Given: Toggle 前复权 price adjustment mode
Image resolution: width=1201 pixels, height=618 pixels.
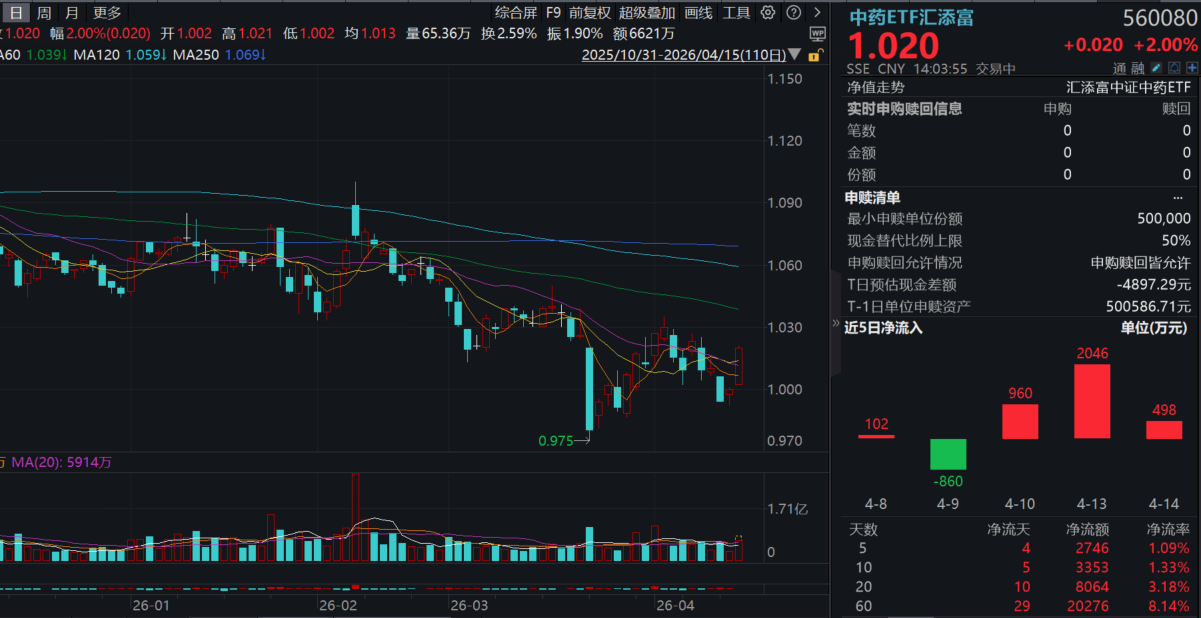Looking at the screenshot, I should pos(587,13).
